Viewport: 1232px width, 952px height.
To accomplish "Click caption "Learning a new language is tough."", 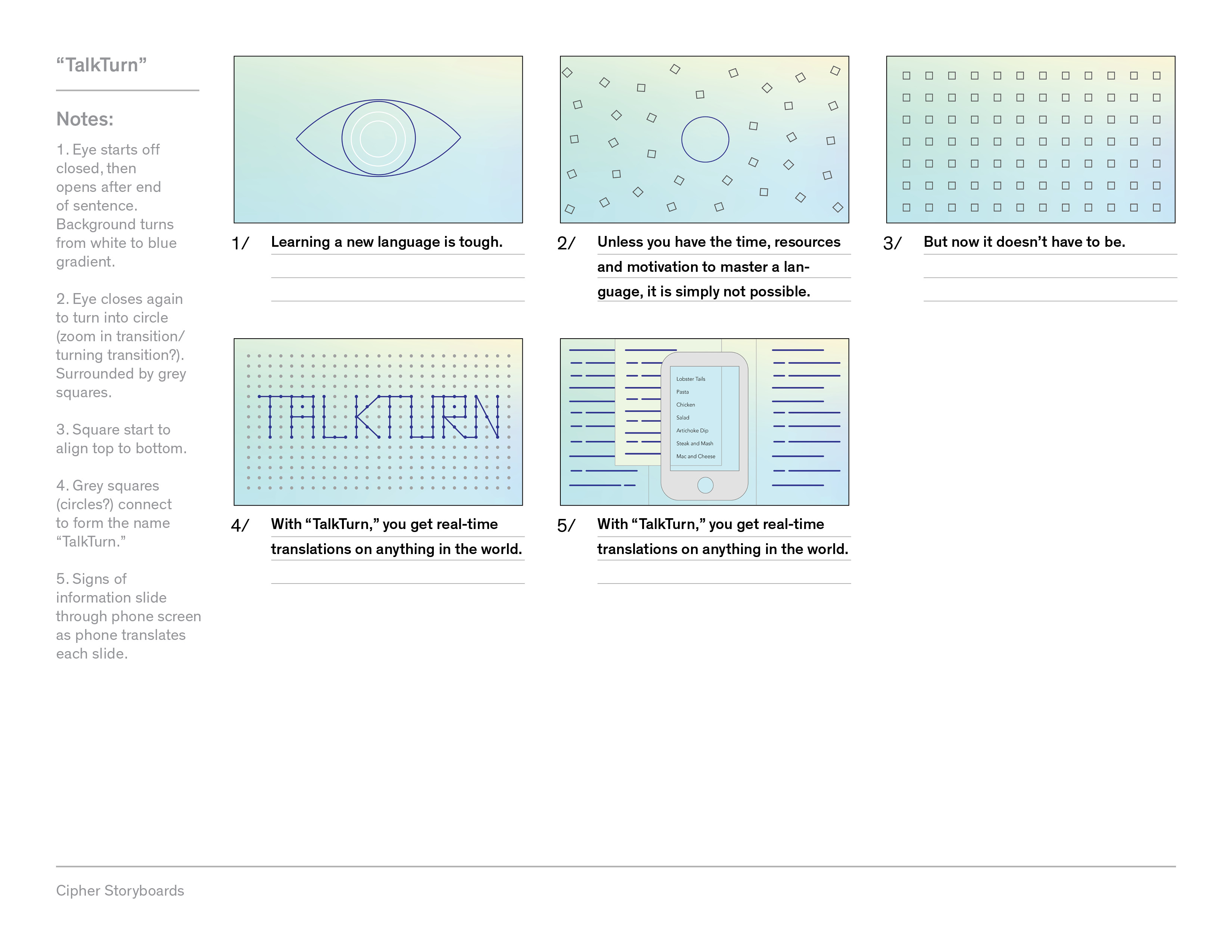I will tap(386, 242).
